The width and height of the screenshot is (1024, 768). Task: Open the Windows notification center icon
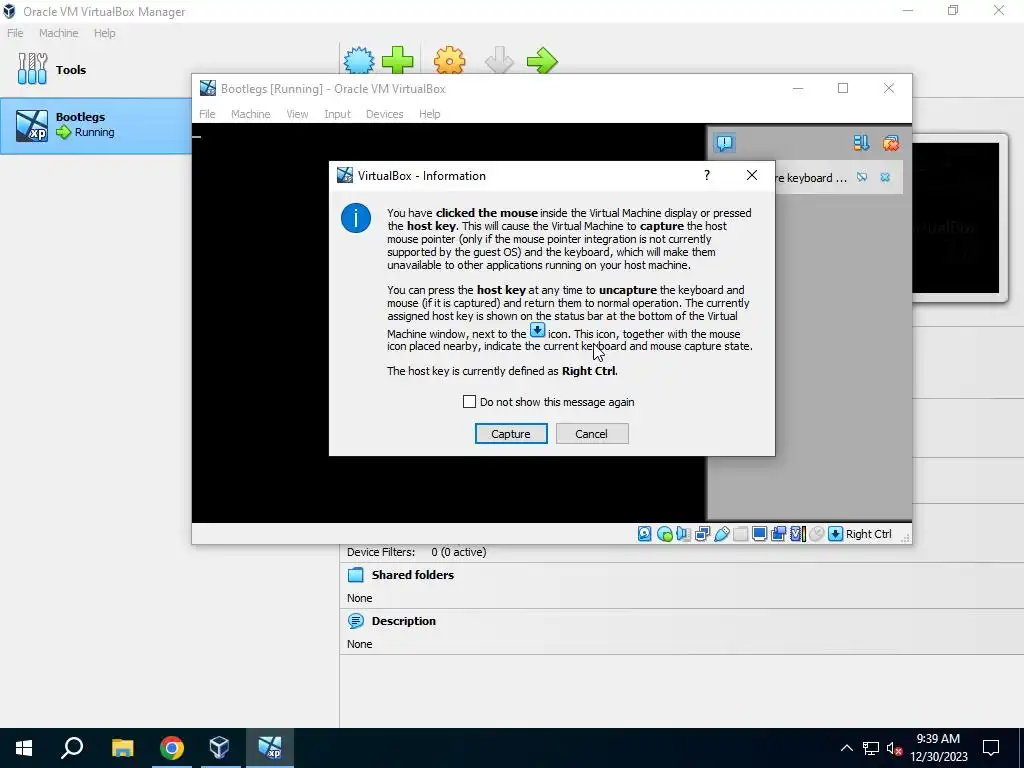pos(991,748)
